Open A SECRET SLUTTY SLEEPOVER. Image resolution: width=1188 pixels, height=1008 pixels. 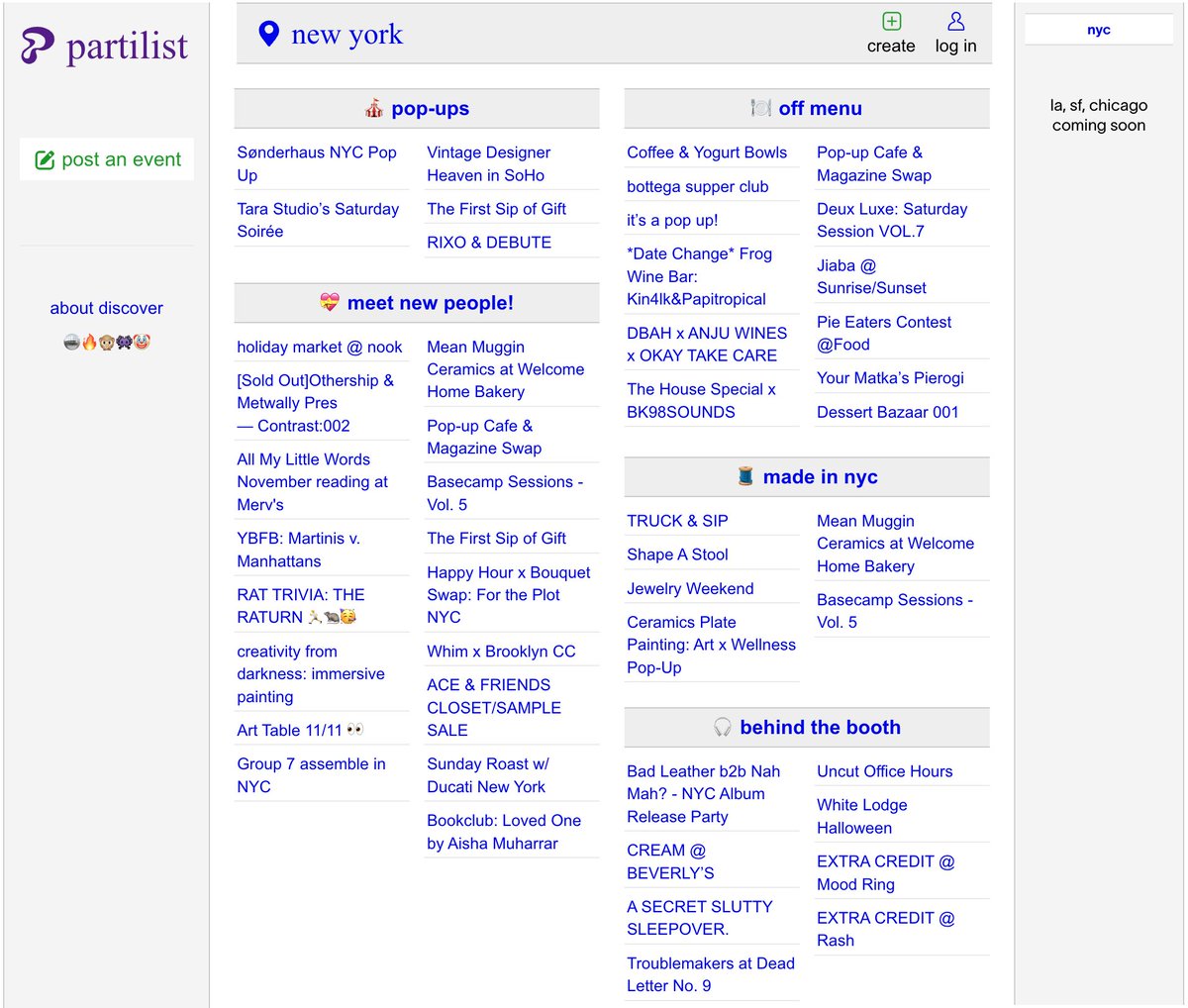pyautogui.click(x=700, y=918)
